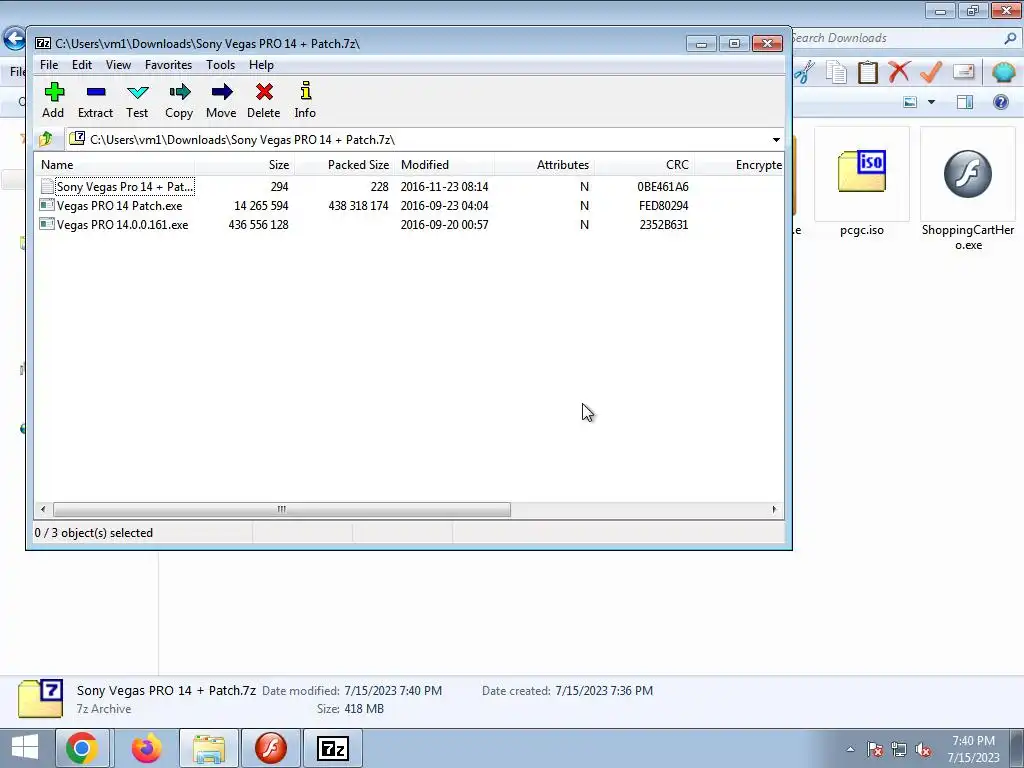Screen dimensions: 1024x768
Task: Click the horizontal scrollbar thumb in file list
Action: pos(281,509)
